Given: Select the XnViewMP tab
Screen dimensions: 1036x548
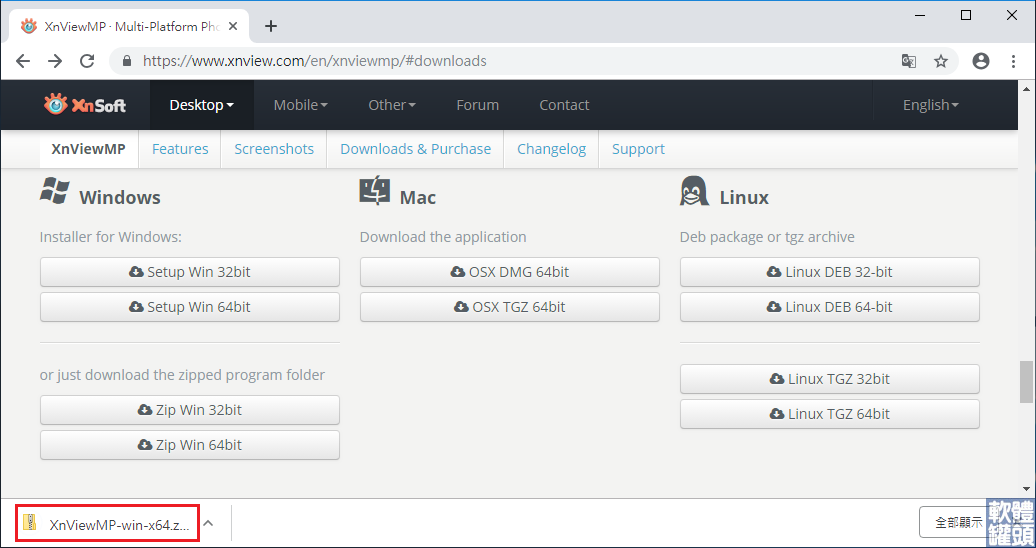Looking at the screenshot, I should tap(89, 149).
